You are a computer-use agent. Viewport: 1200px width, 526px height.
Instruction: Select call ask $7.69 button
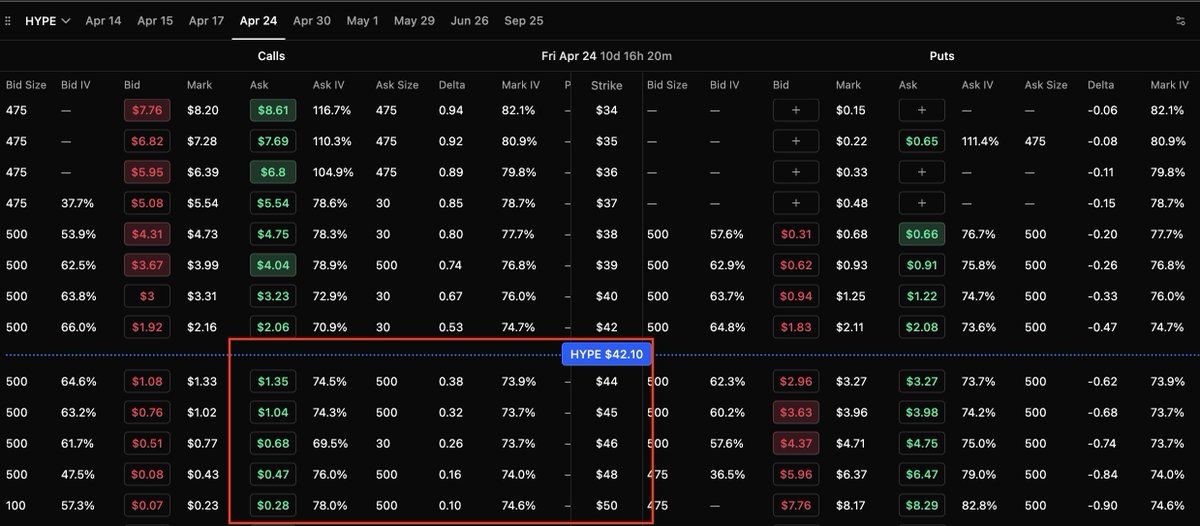pos(272,141)
